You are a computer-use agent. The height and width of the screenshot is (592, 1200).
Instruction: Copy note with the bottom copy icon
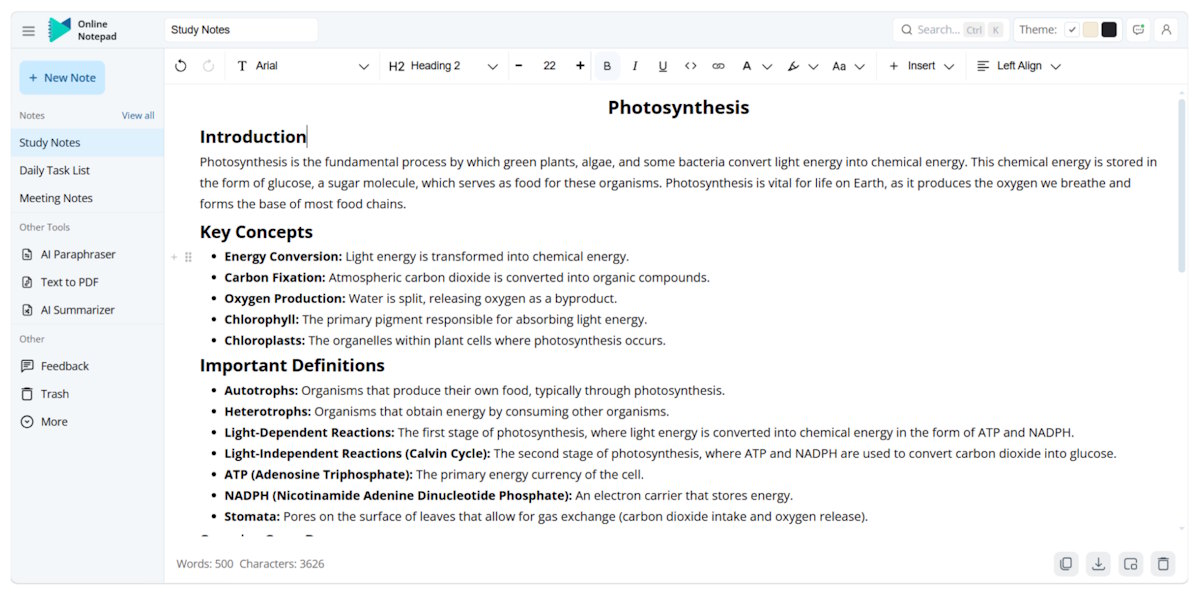pyautogui.click(x=1066, y=564)
